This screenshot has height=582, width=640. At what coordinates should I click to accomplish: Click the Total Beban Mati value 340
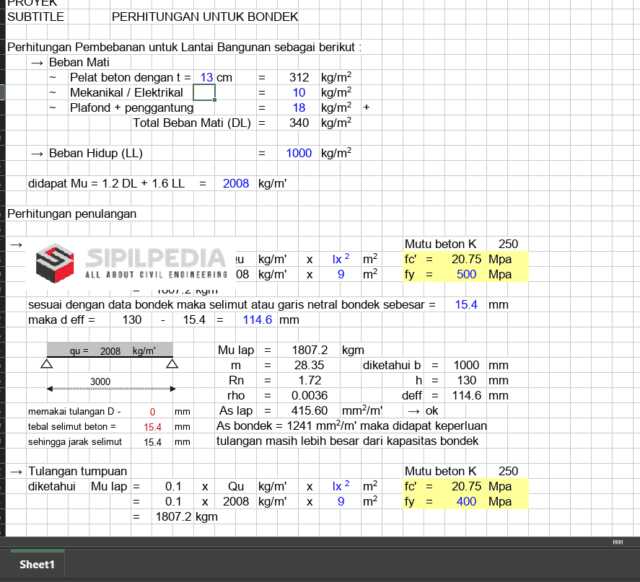298,123
